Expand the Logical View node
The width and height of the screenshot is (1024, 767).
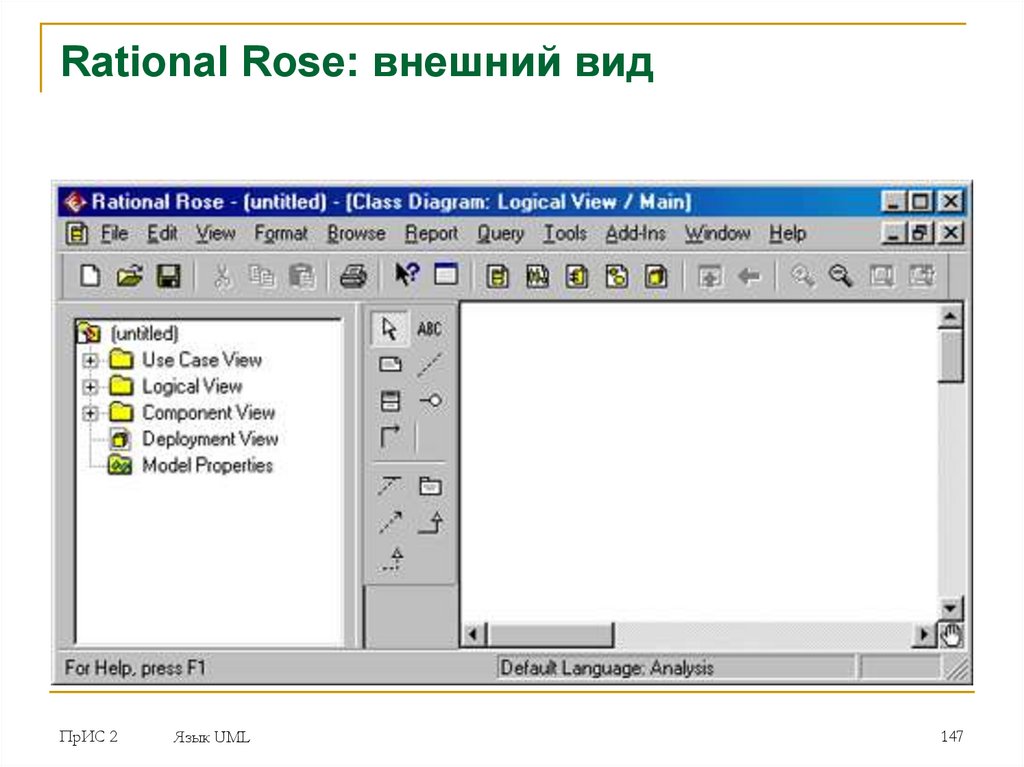coord(90,387)
